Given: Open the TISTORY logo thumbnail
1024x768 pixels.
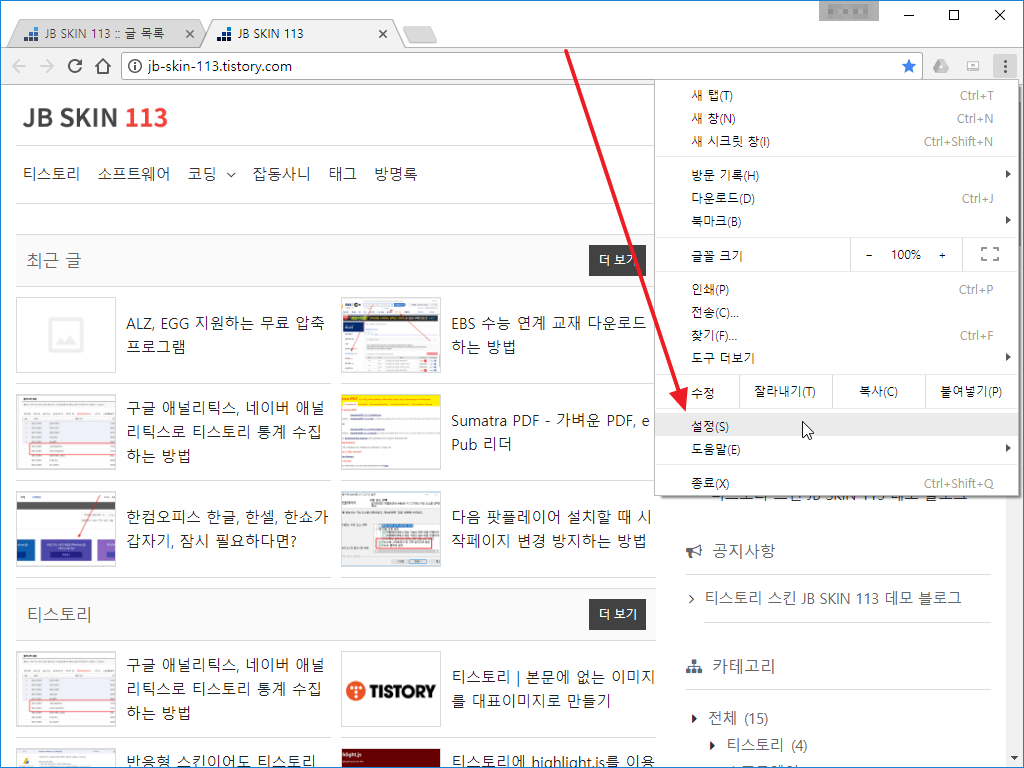Looking at the screenshot, I should tap(391, 689).
